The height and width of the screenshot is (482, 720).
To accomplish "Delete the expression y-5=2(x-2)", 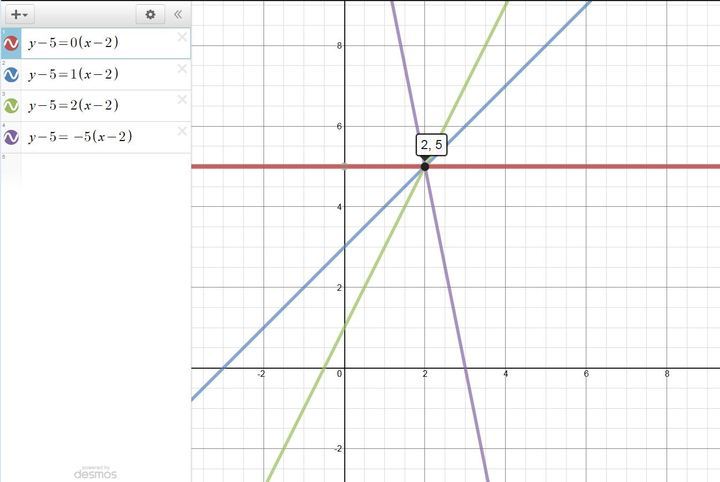I will click(182, 100).
